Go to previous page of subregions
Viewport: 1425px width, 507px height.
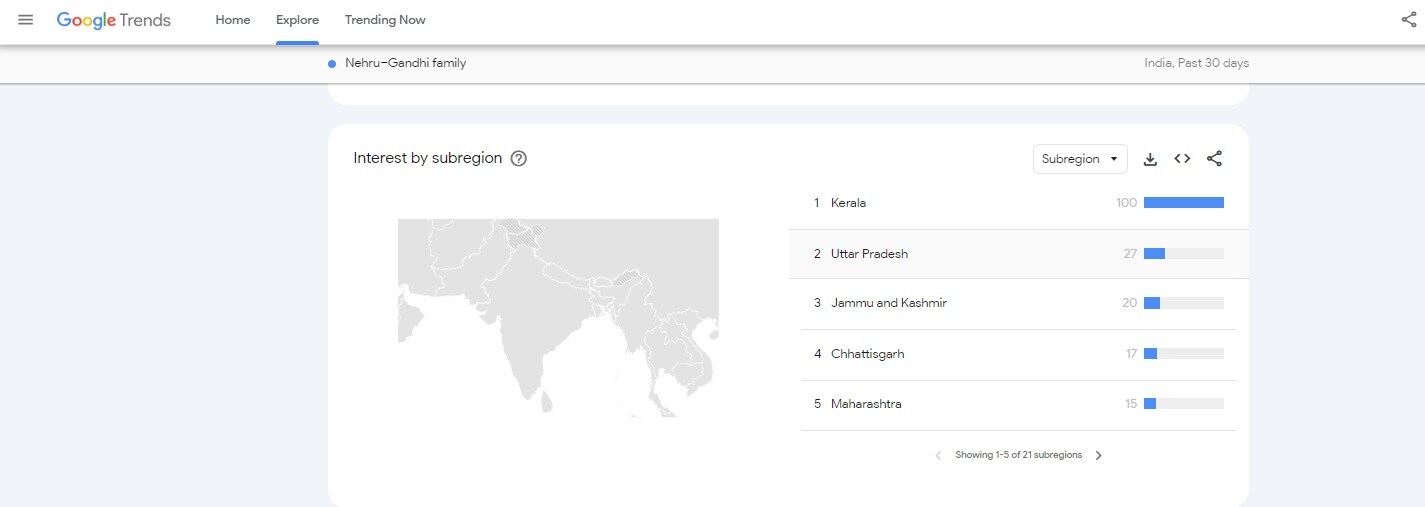tap(938, 455)
